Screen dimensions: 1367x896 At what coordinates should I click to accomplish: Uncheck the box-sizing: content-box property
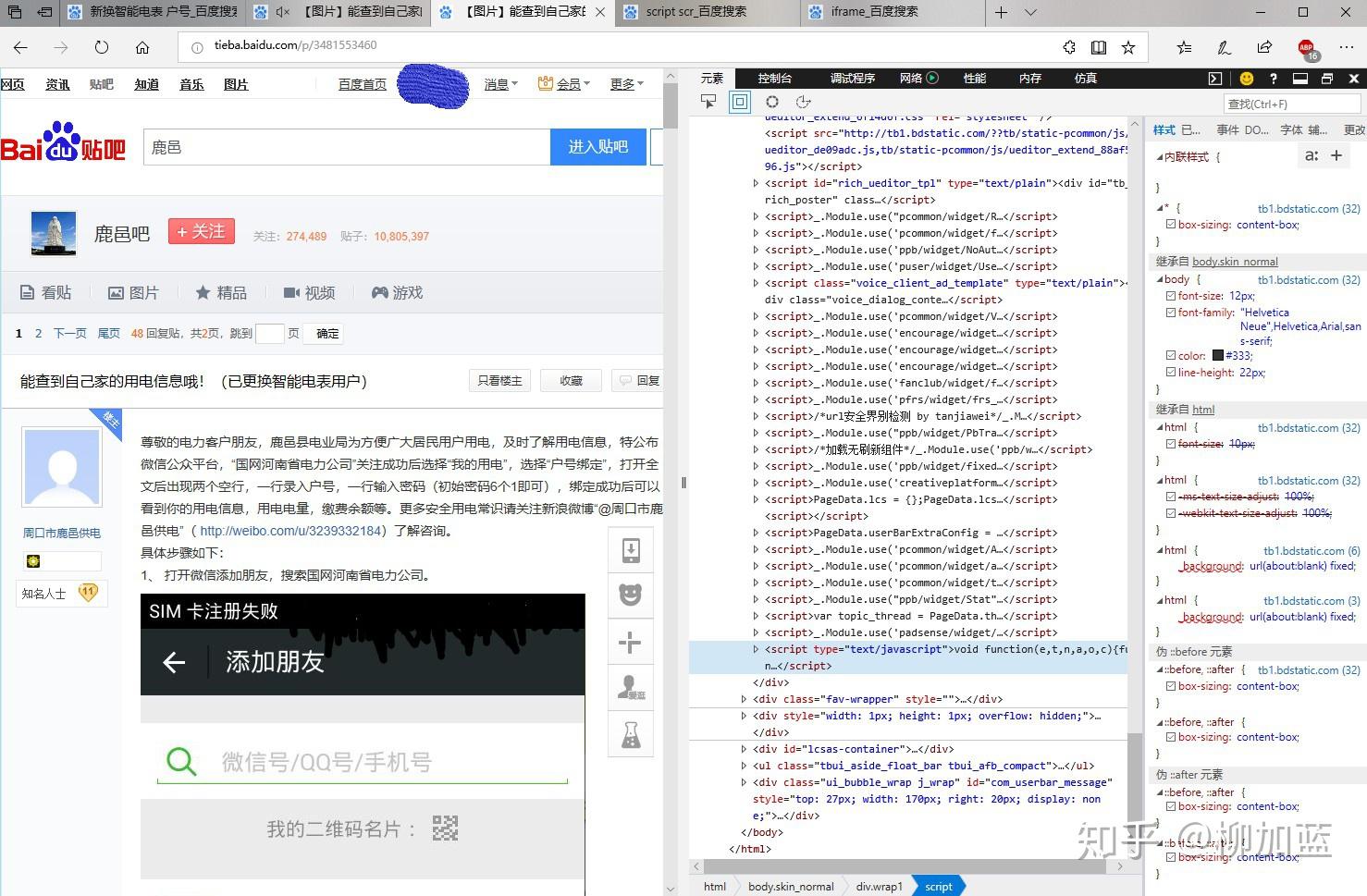click(x=1170, y=224)
